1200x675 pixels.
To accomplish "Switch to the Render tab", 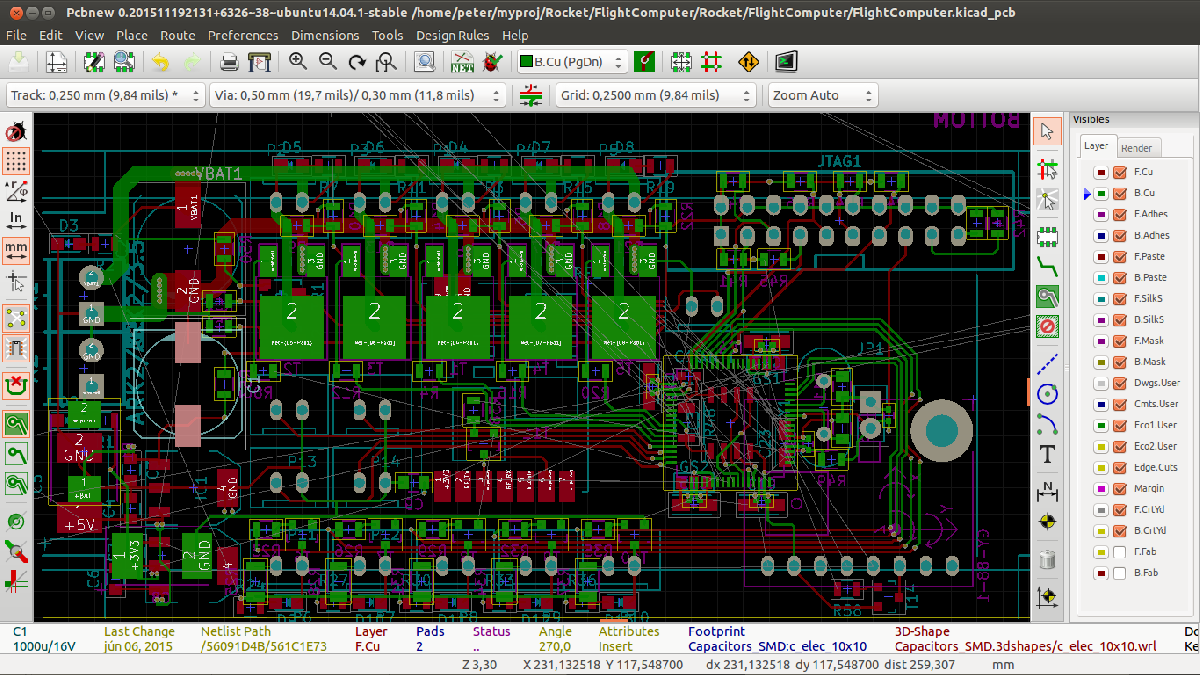I will 1136,148.
